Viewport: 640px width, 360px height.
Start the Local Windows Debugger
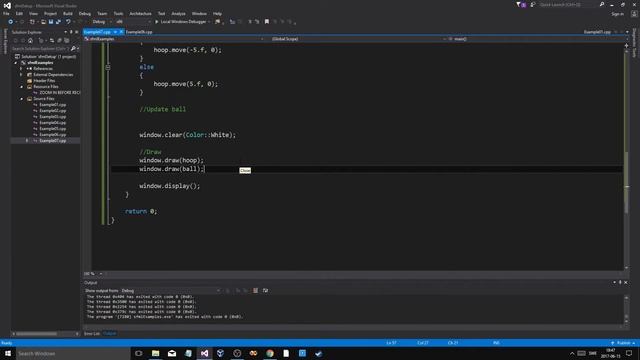pyautogui.click(x=180, y=22)
